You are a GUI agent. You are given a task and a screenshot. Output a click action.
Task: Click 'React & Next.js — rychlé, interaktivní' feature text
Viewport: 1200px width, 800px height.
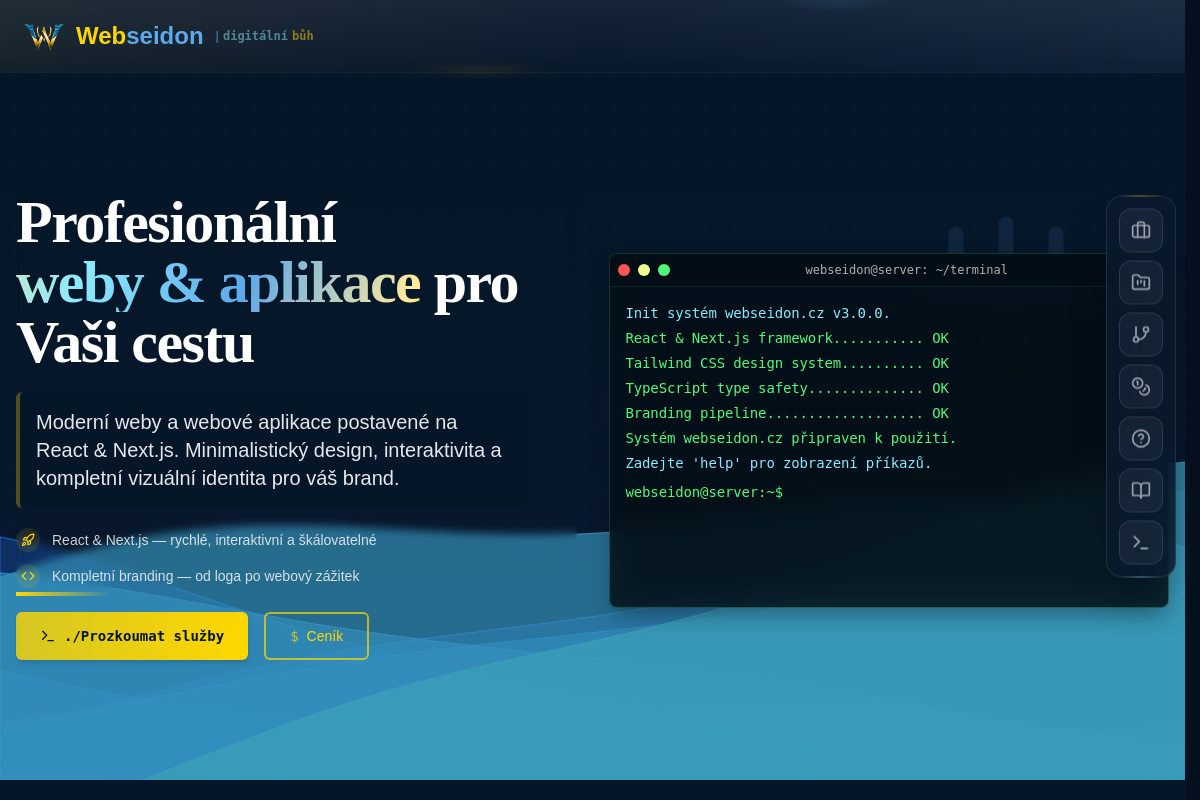214,540
